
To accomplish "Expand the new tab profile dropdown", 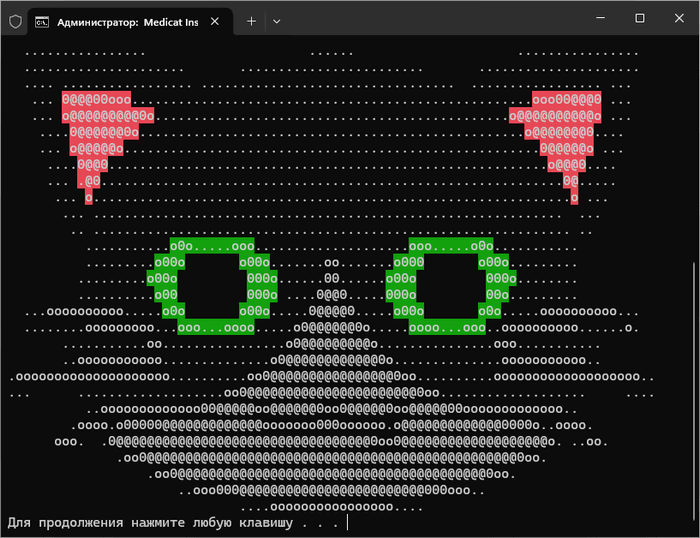I will coord(277,21).
